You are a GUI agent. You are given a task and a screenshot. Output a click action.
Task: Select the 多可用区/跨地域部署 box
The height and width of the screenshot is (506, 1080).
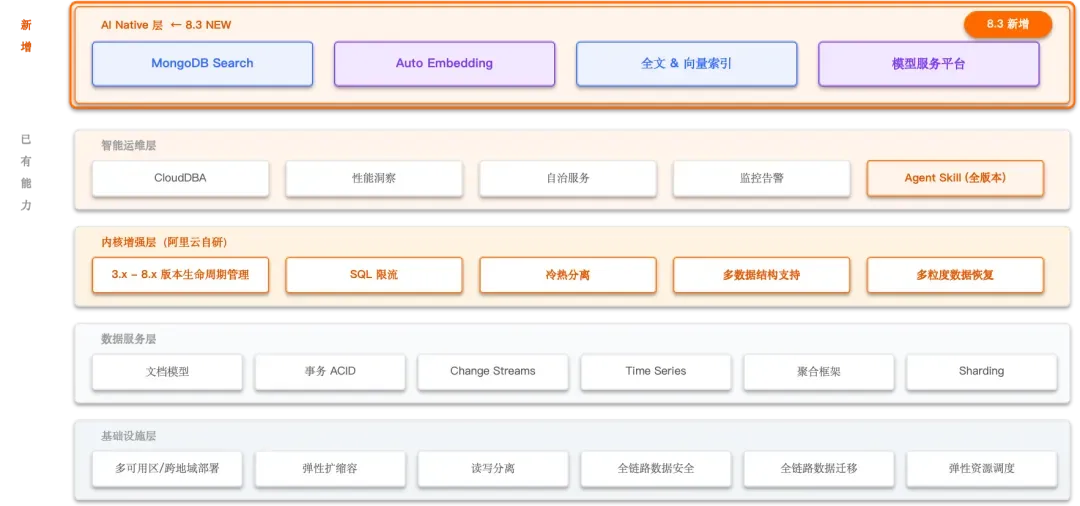pos(167,469)
